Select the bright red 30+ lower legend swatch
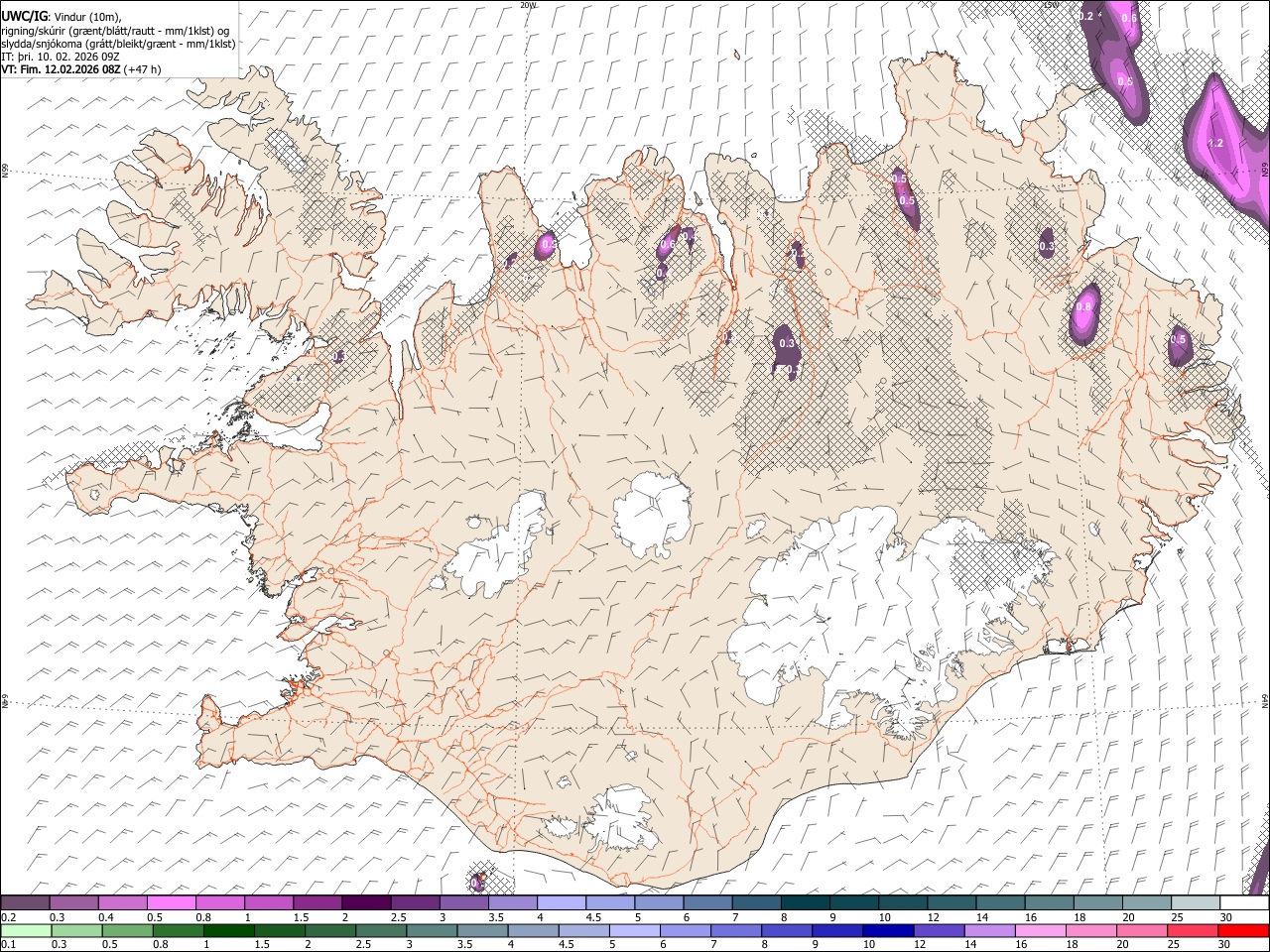This screenshot has height=952, width=1270. (x=1242, y=931)
